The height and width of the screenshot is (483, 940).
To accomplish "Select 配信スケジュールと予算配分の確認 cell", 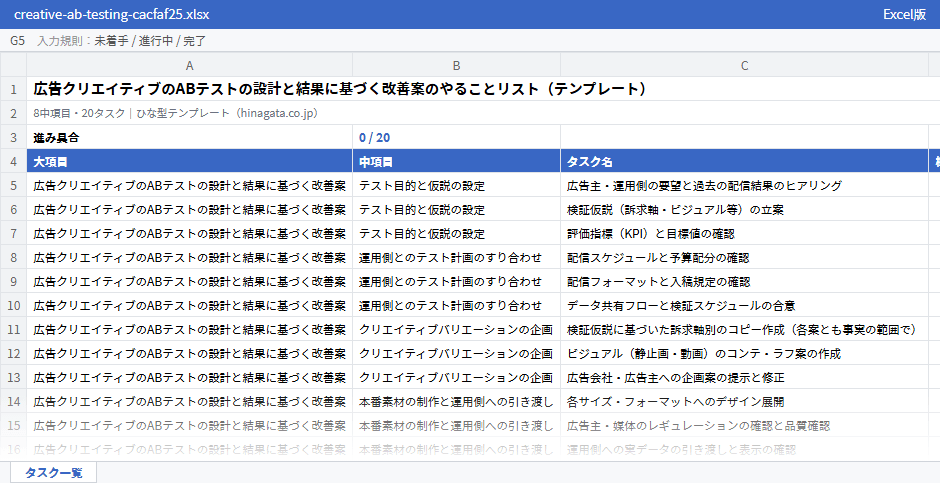I will [x=744, y=257].
